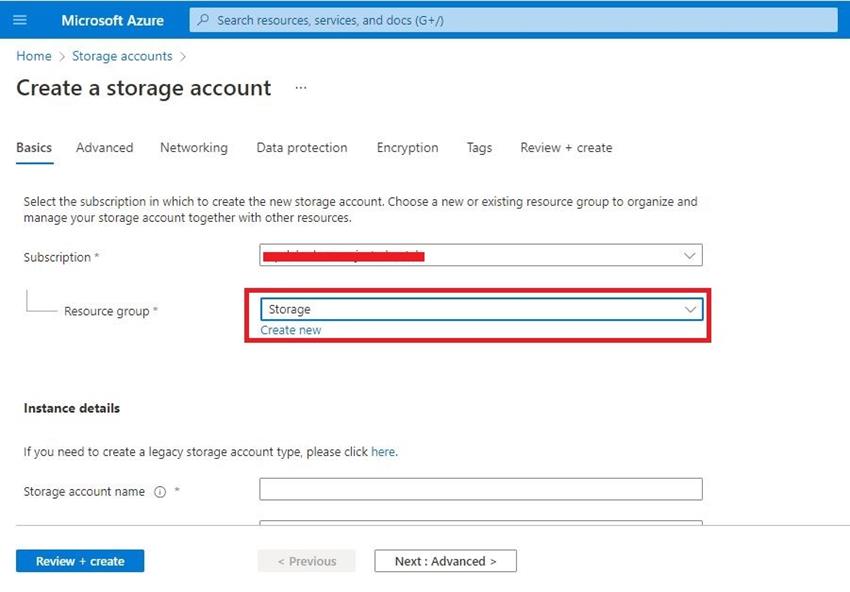Image resolution: width=850 pixels, height=592 pixels.
Task: Switch to the Advanced tab
Action: click(x=104, y=147)
